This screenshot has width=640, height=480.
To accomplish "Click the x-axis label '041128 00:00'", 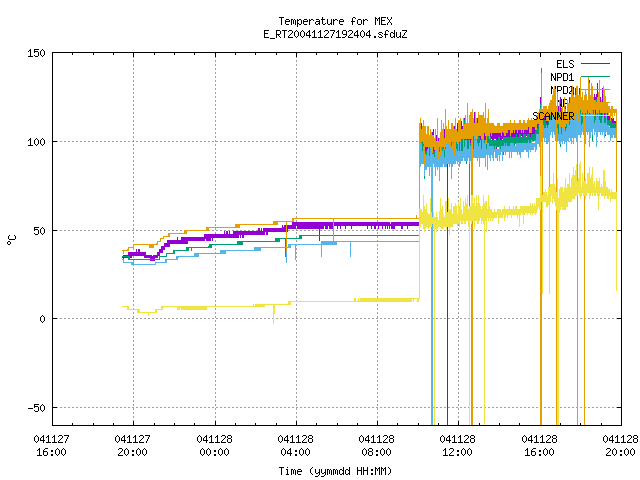I will coord(214,446).
